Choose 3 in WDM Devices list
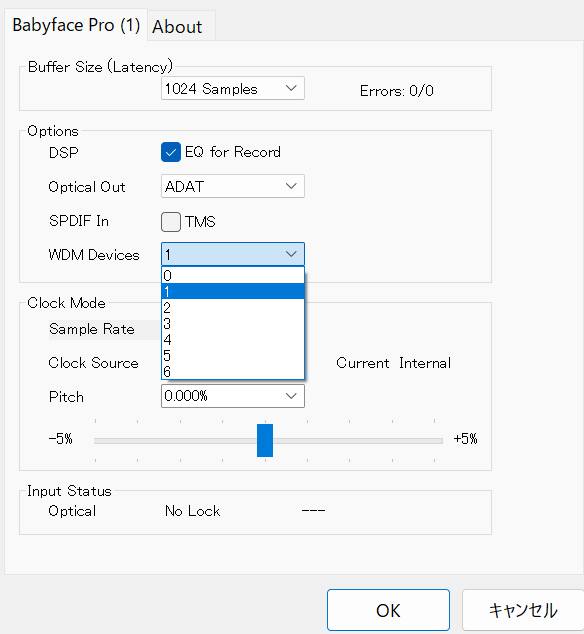Screen dimensions: 584x634 [233, 323]
